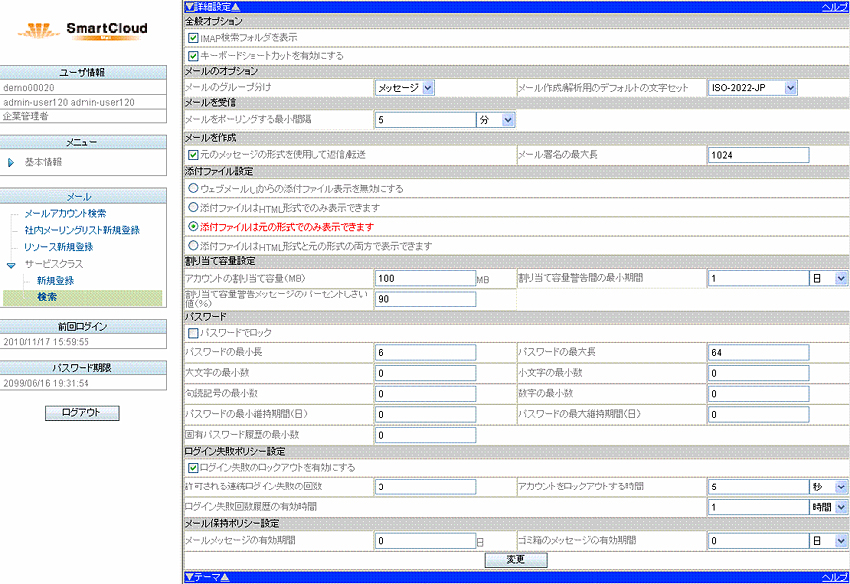Viewport: 850px width, 584px height.
Task: Collapse the 詳細設定 section header
Action: click(212, 7)
